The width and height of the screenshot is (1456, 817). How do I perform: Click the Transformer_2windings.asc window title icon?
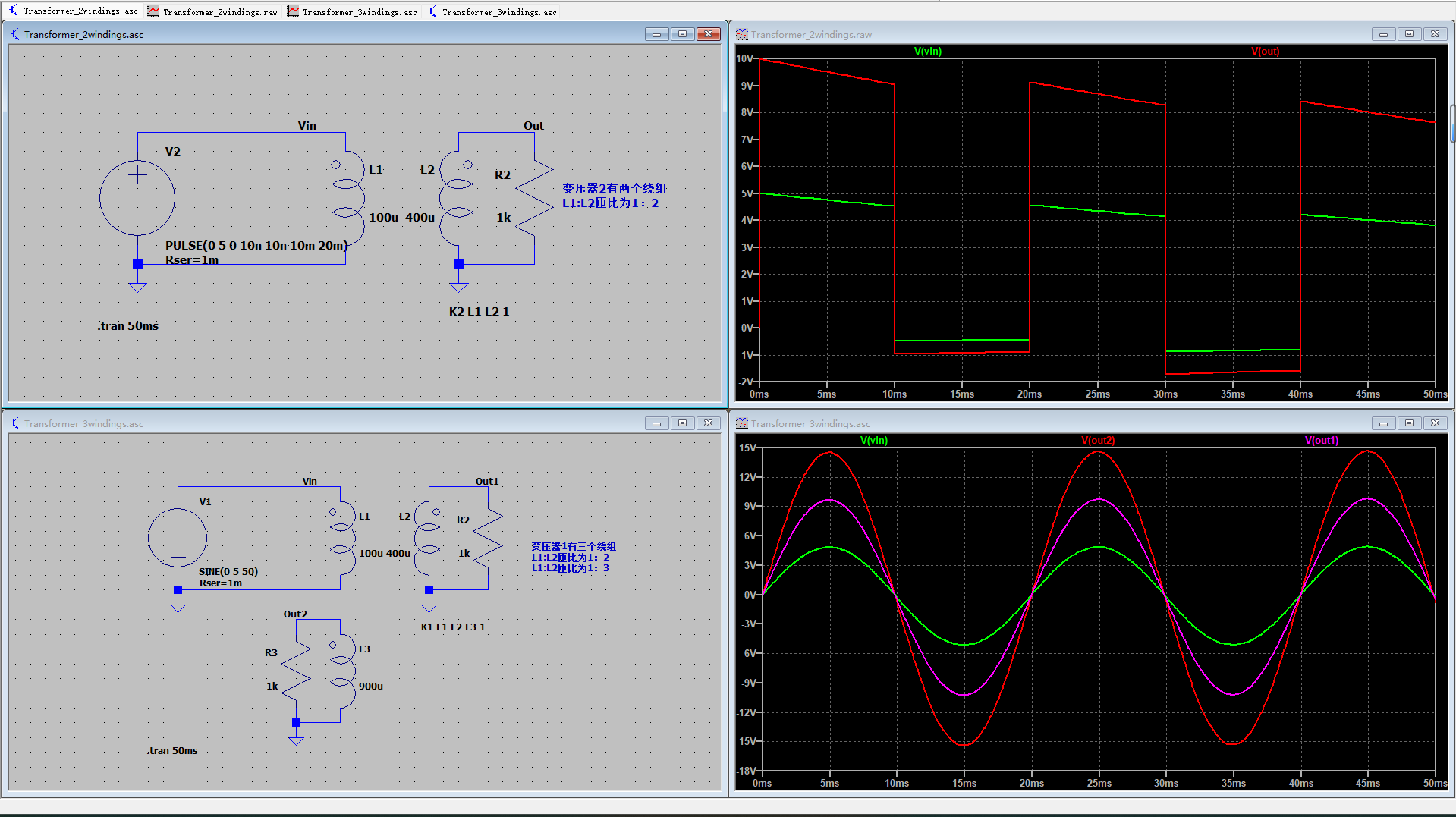click(14, 34)
